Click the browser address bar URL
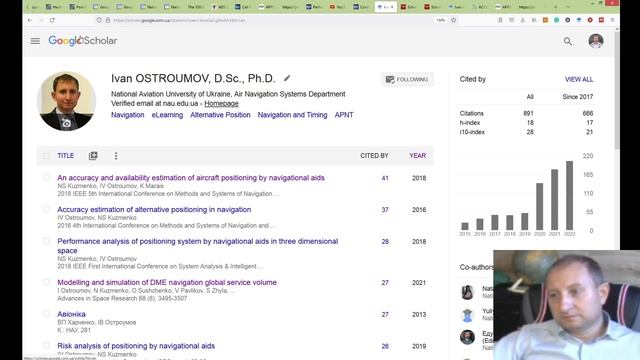This screenshot has width=640, height=360. [x=179, y=20]
